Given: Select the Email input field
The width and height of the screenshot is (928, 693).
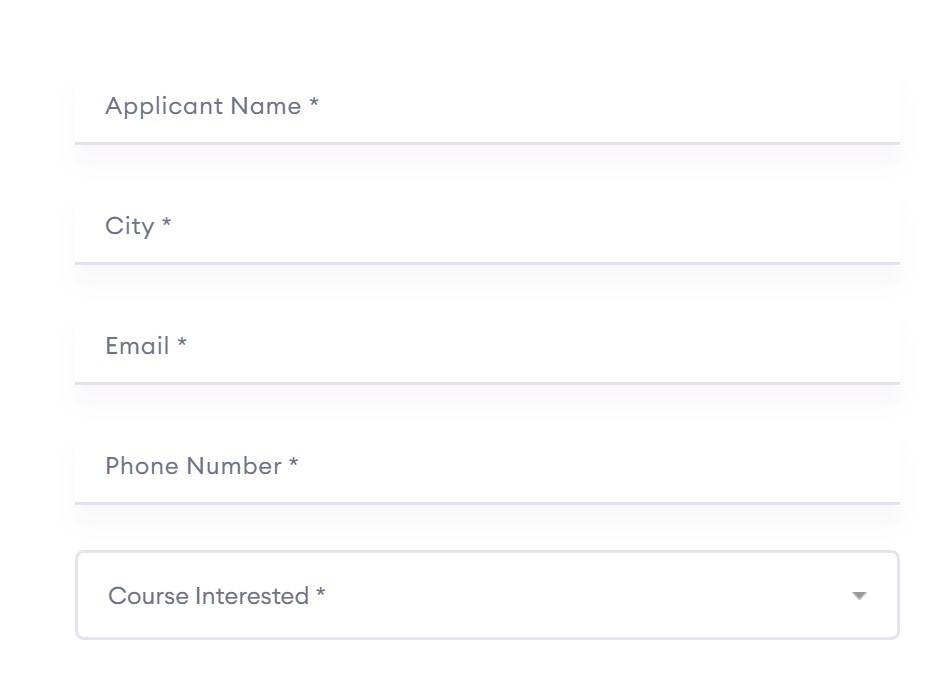Looking at the screenshot, I should pos(487,347).
